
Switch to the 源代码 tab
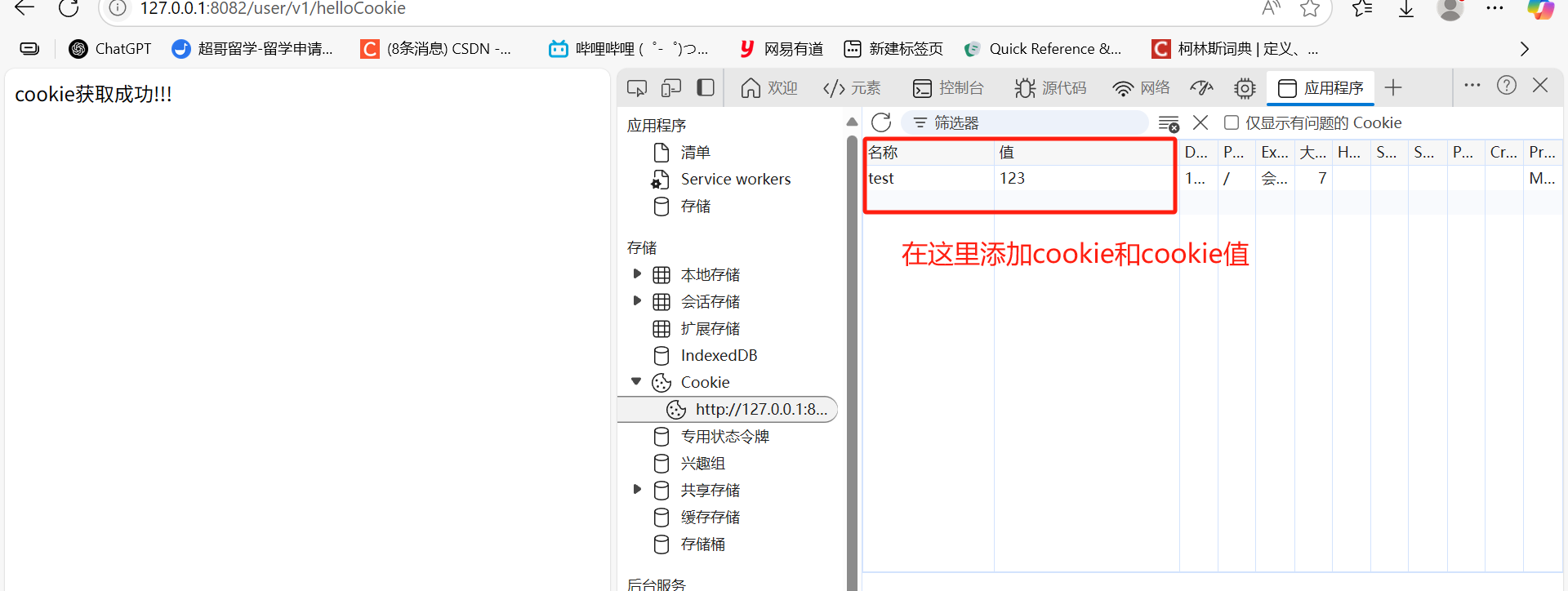[x=1050, y=88]
